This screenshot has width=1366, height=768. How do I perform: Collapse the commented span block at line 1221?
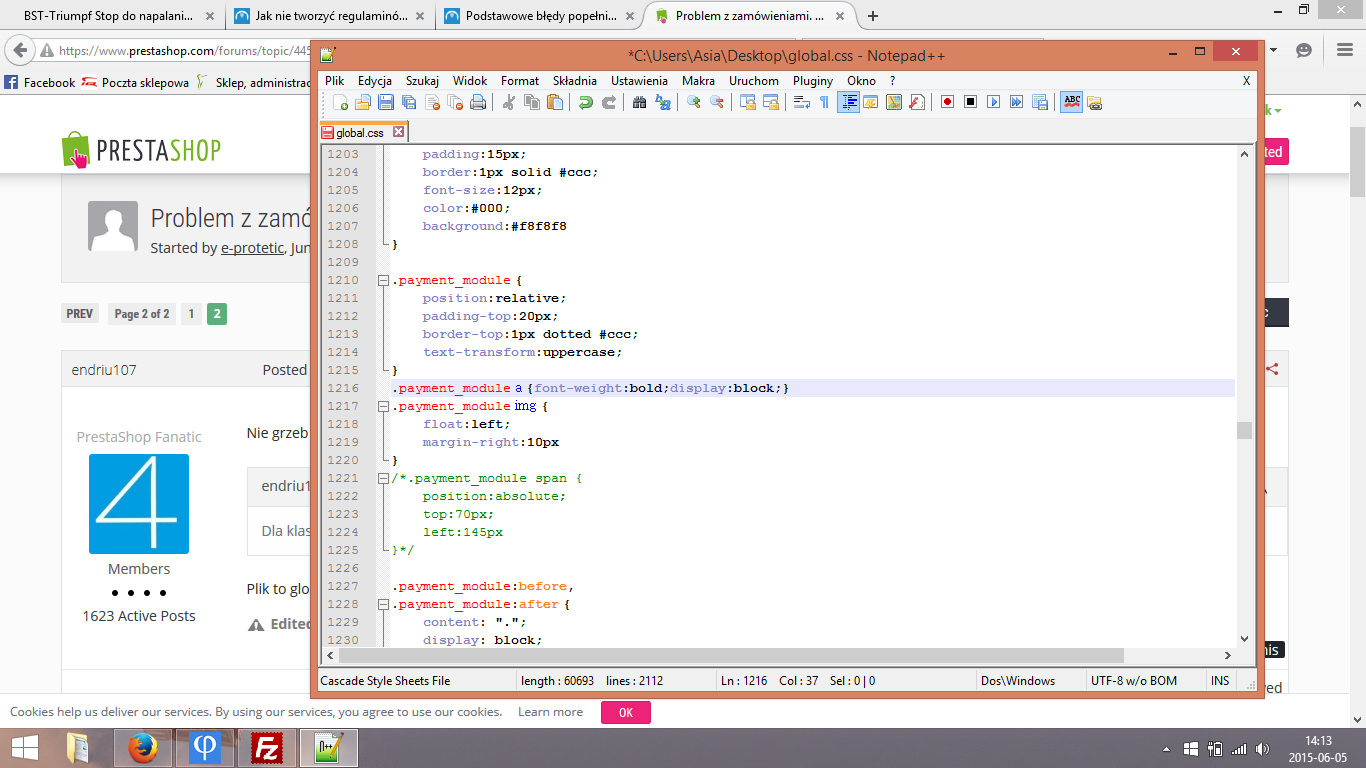[x=383, y=479]
